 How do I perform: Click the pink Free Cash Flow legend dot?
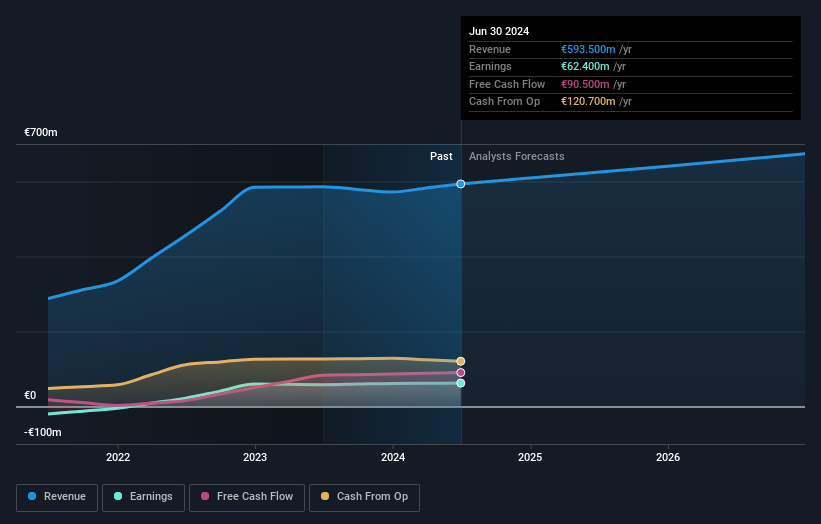205,496
